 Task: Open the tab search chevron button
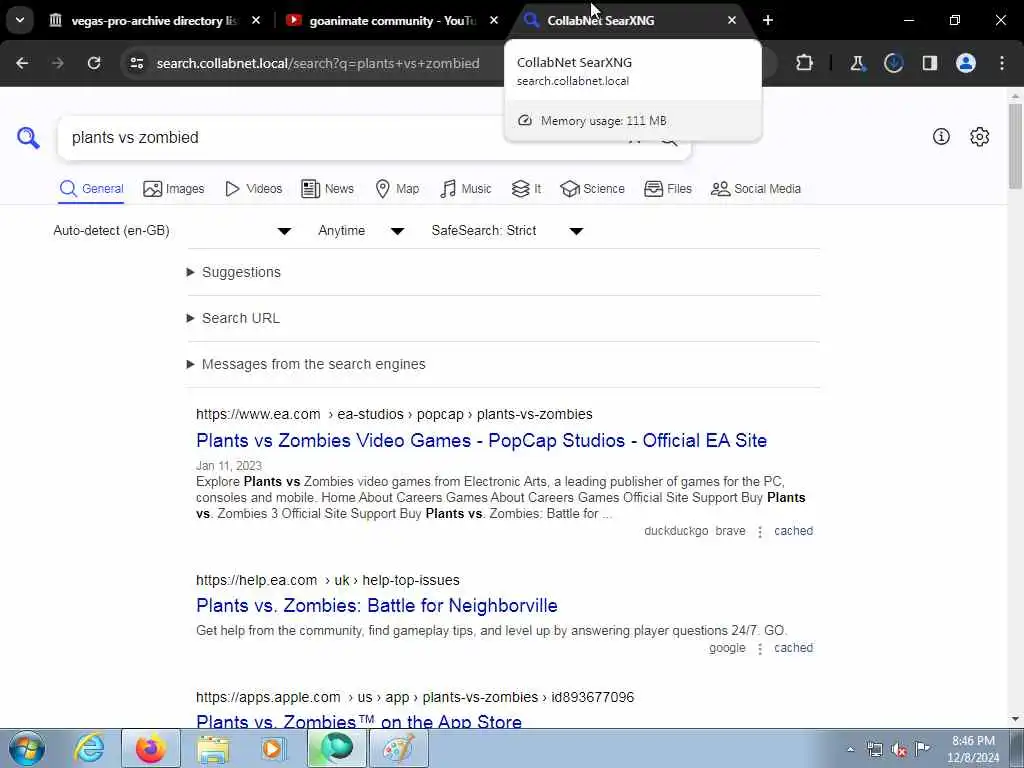(x=20, y=20)
